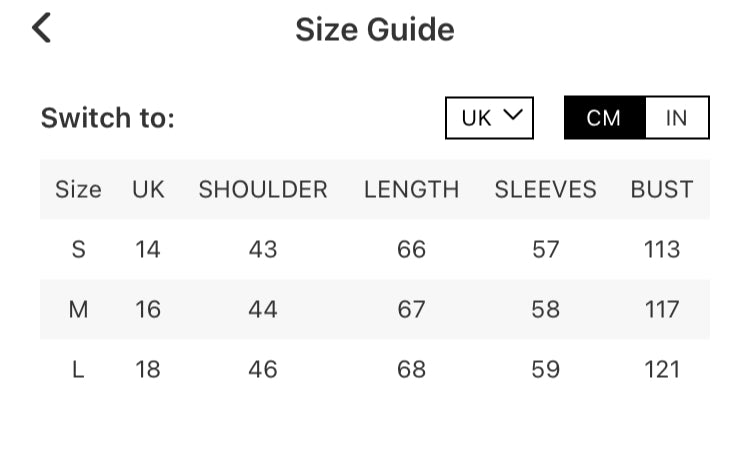This screenshot has width=750, height=467.
Task: Click the 'Switch to:' label
Action: [x=108, y=118]
